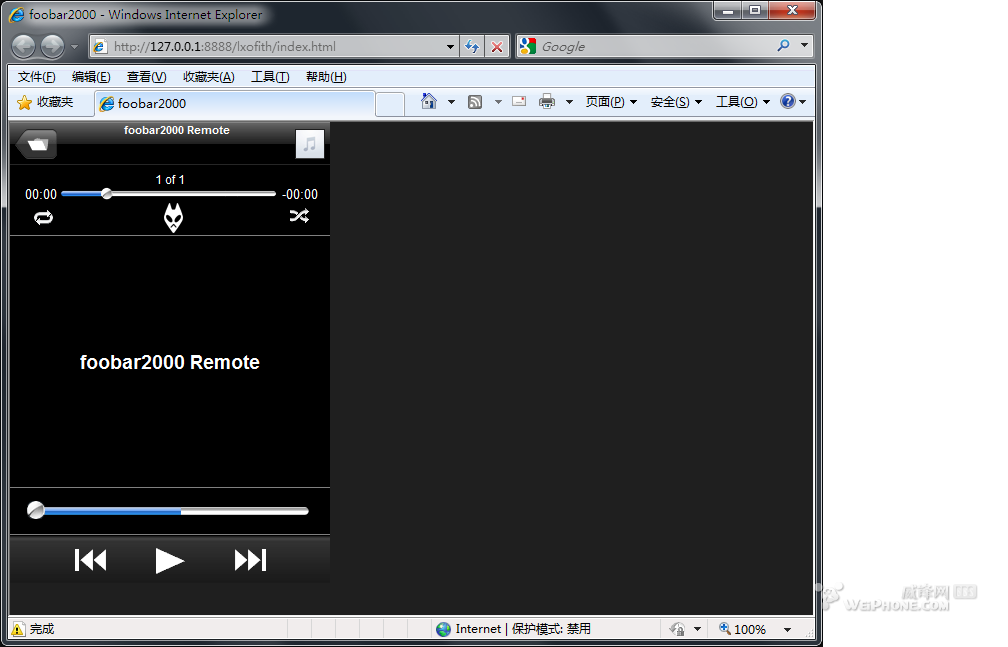Expand the print options dropdown arrow
This screenshot has height=647, width=1008.
[x=569, y=102]
